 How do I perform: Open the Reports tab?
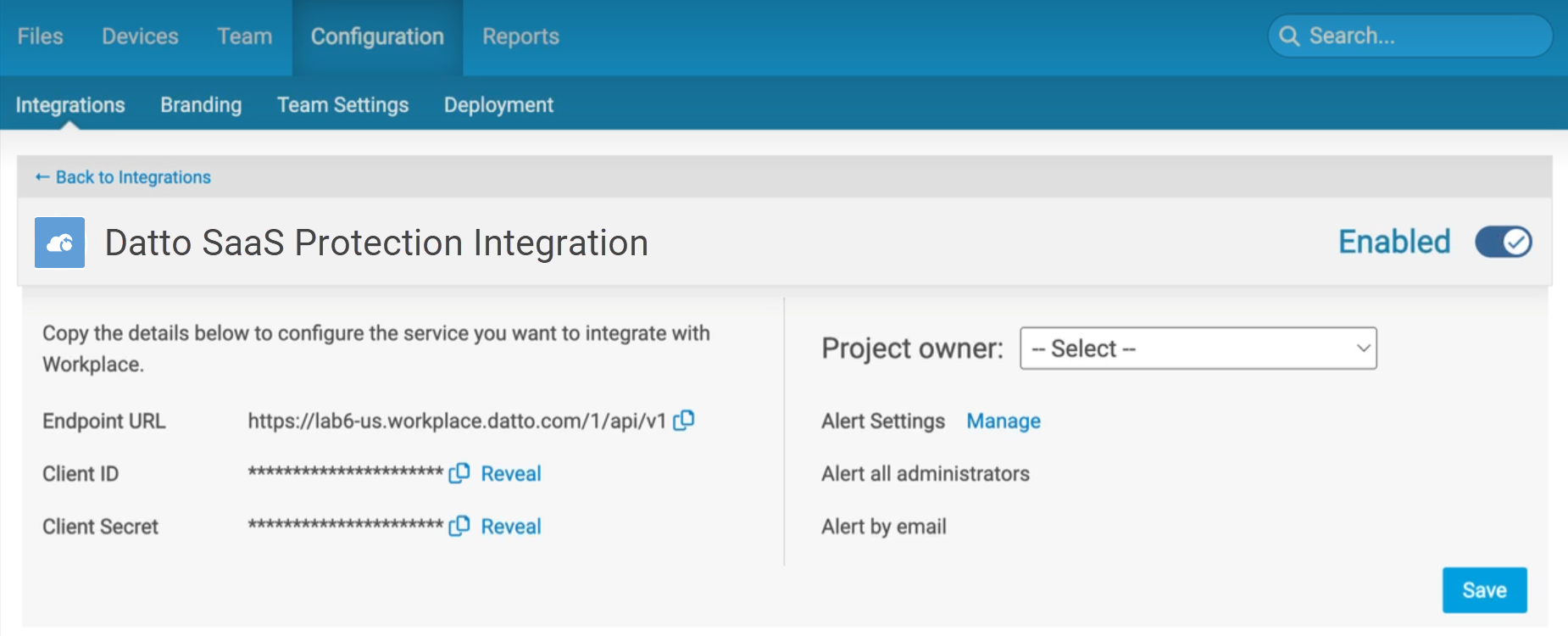[520, 36]
